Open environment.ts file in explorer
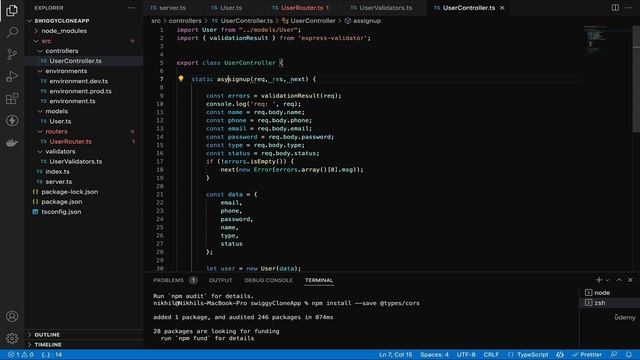The image size is (640, 360). tap(72, 101)
